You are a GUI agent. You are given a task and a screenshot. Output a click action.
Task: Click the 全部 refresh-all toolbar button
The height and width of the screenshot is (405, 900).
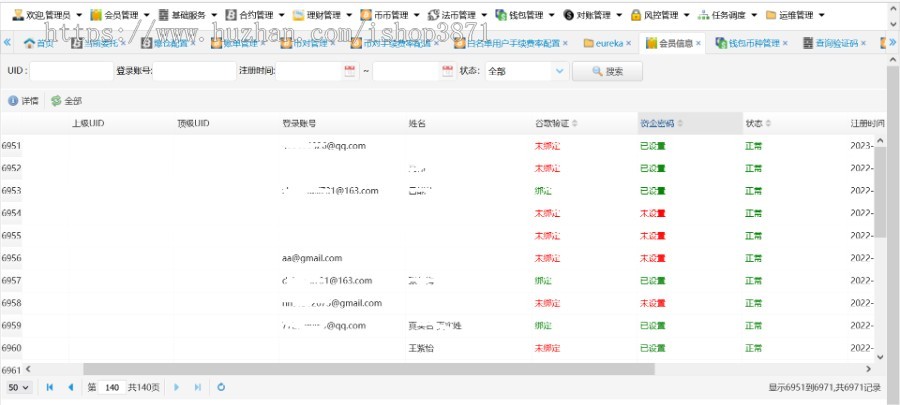tap(67, 101)
